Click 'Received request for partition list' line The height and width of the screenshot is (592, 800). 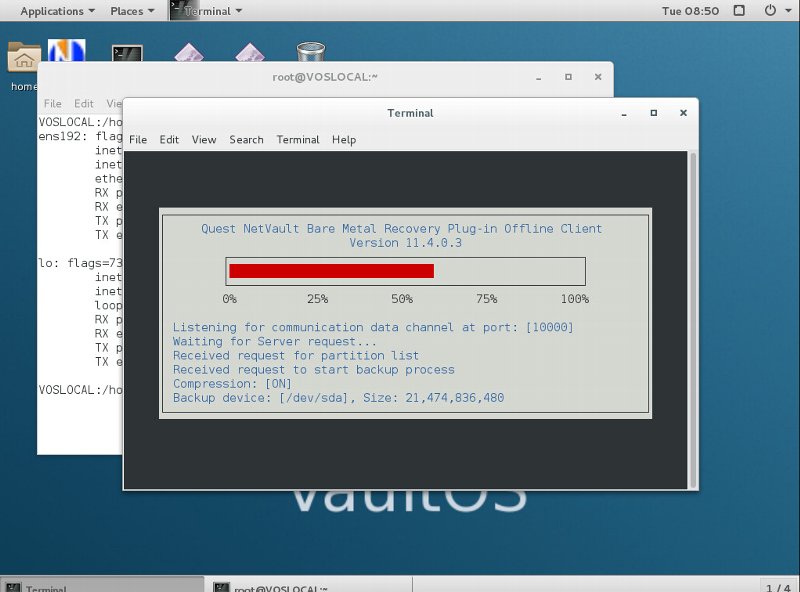(x=295, y=356)
